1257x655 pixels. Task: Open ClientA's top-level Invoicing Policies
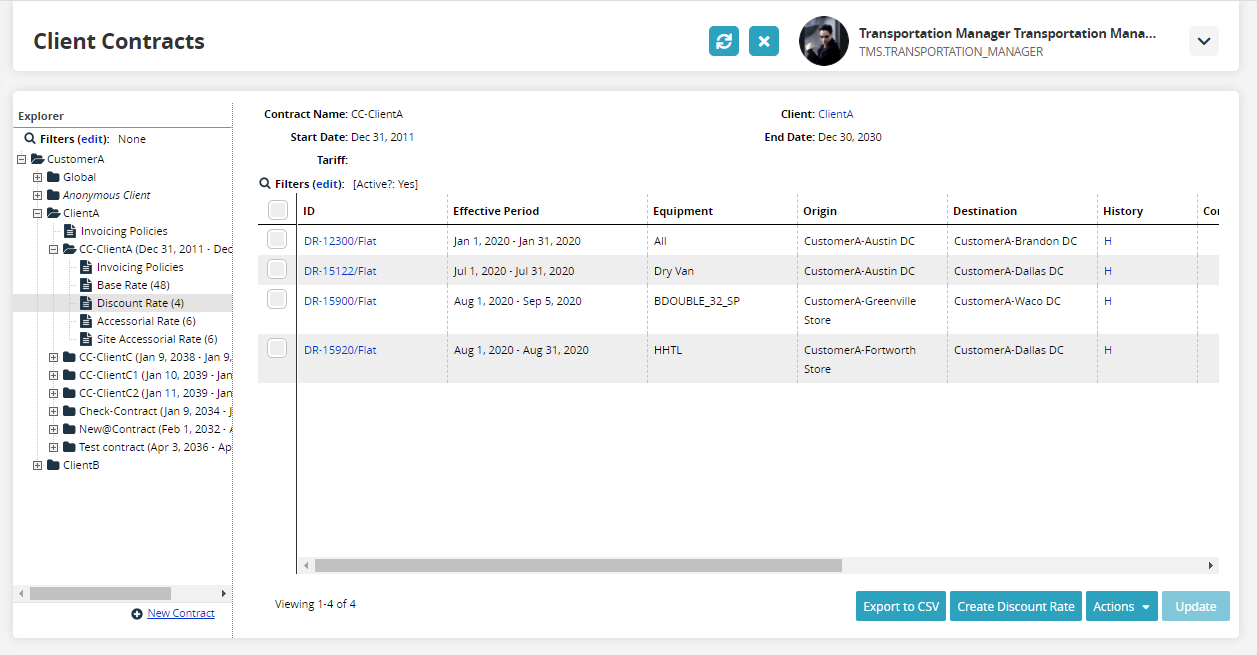coord(124,231)
